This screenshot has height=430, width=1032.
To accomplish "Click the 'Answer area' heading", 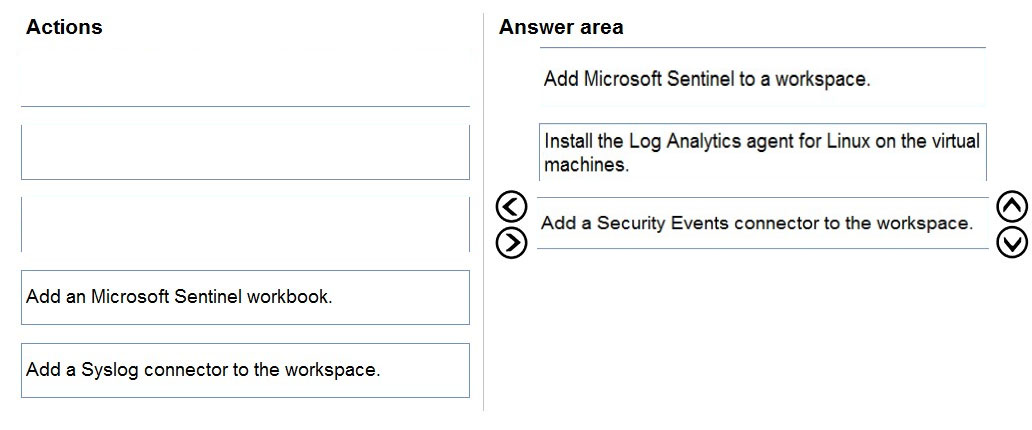I will click(x=561, y=27).
